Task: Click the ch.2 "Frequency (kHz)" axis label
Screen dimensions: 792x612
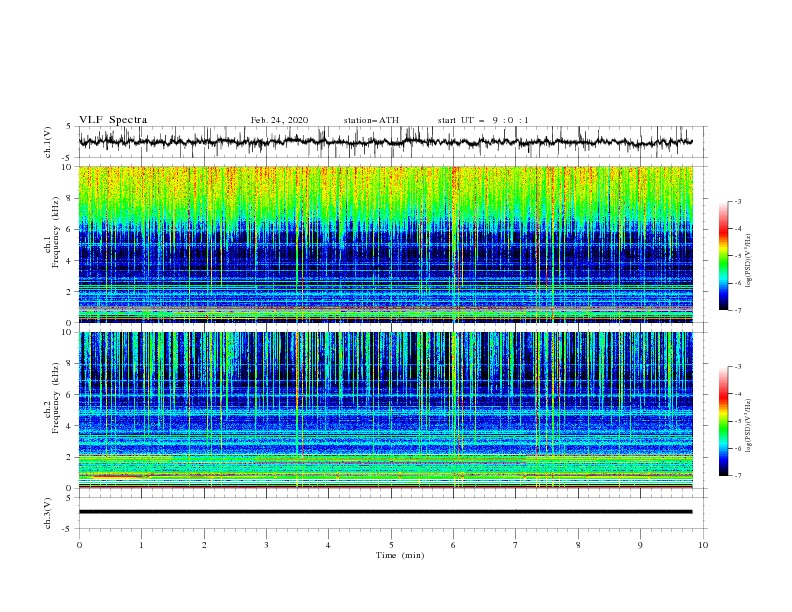Action: [56, 398]
